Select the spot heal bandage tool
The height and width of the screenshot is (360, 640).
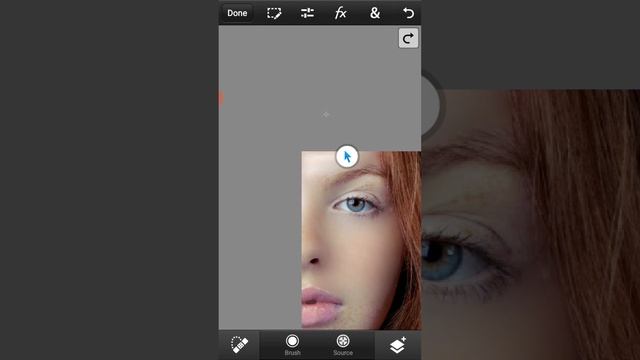(x=239, y=345)
